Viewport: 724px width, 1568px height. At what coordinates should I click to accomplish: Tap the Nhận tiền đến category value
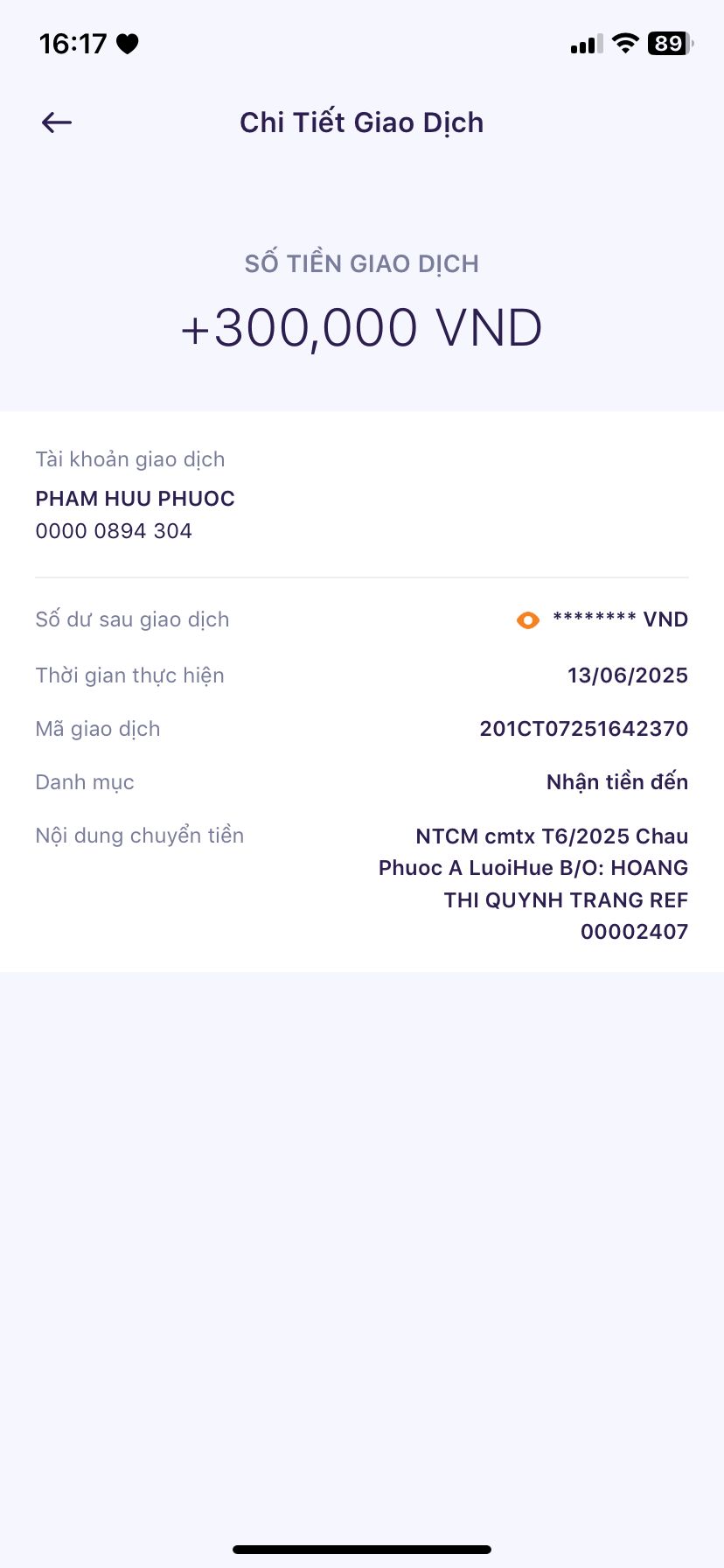coord(616,782)
